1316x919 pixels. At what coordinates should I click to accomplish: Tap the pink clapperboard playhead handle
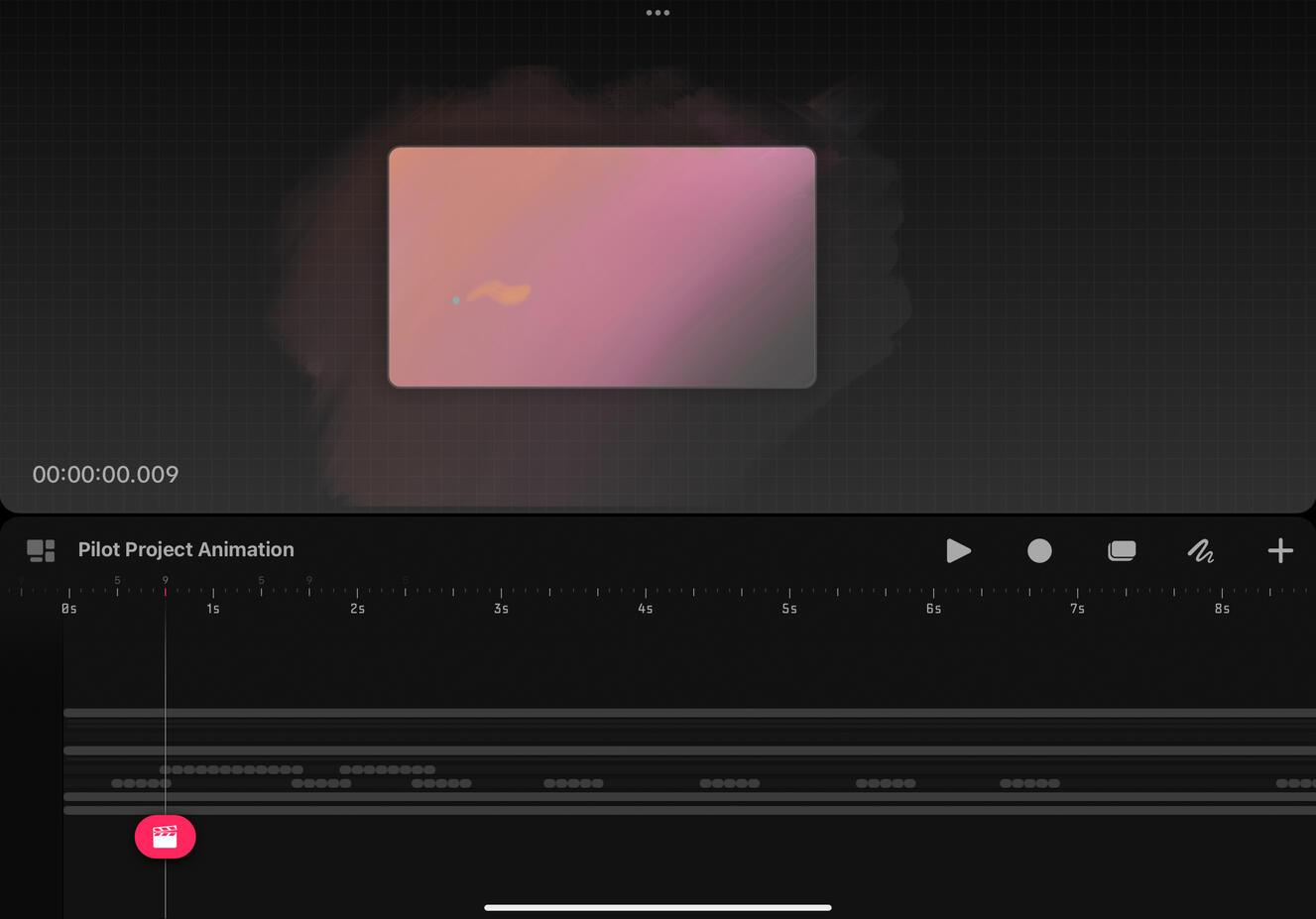pyautogui.click(x=165, y=837)
